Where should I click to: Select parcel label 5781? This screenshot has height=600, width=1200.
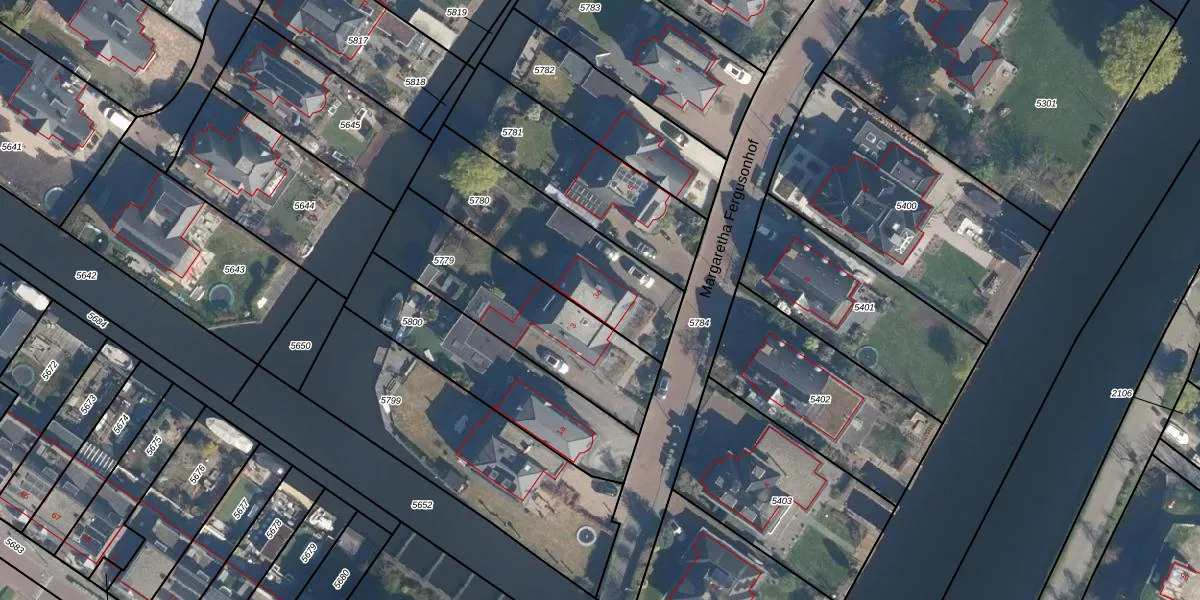click(512, 132)
